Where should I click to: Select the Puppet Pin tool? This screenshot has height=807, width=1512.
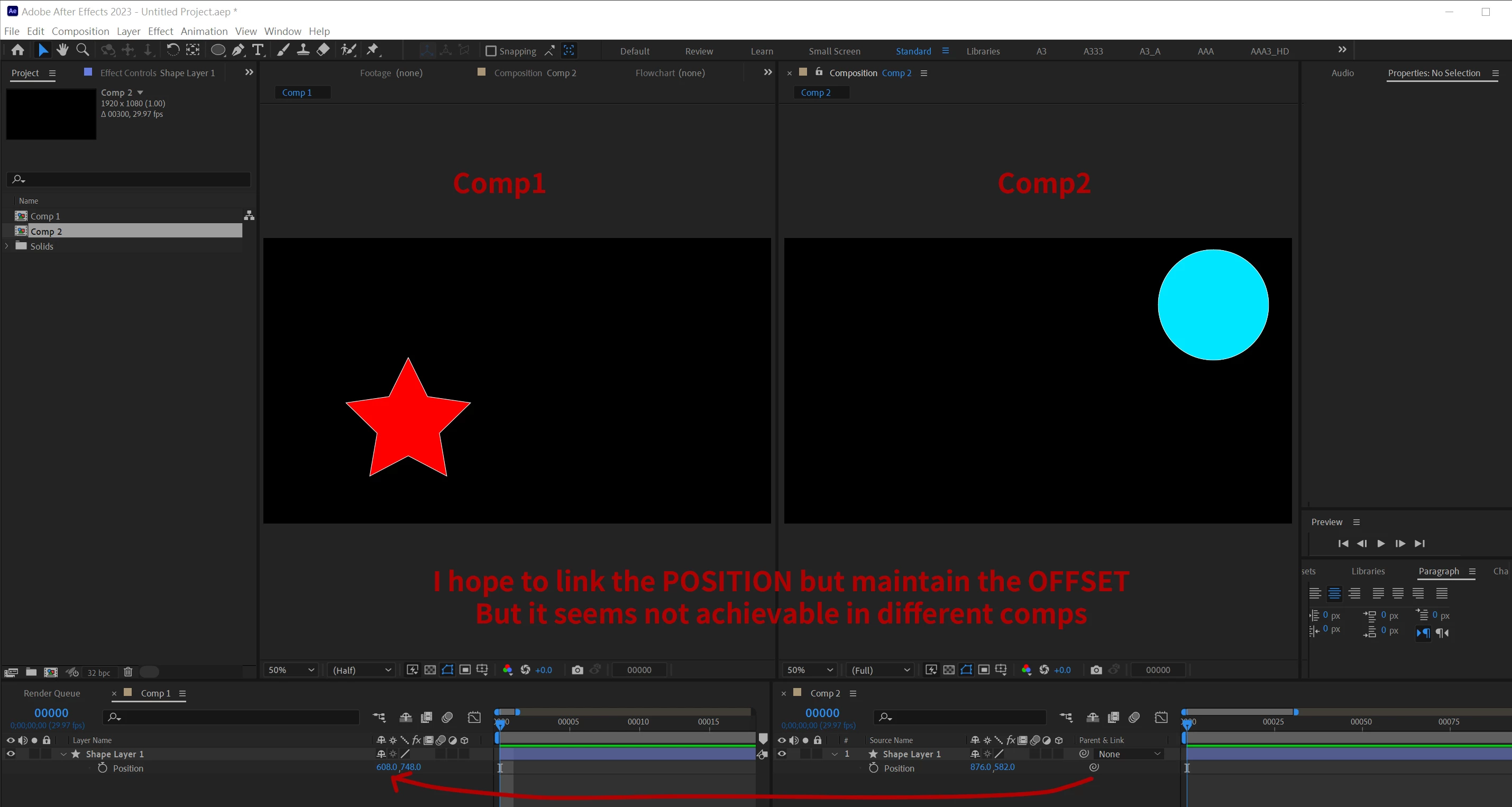[x=372, y=50]
